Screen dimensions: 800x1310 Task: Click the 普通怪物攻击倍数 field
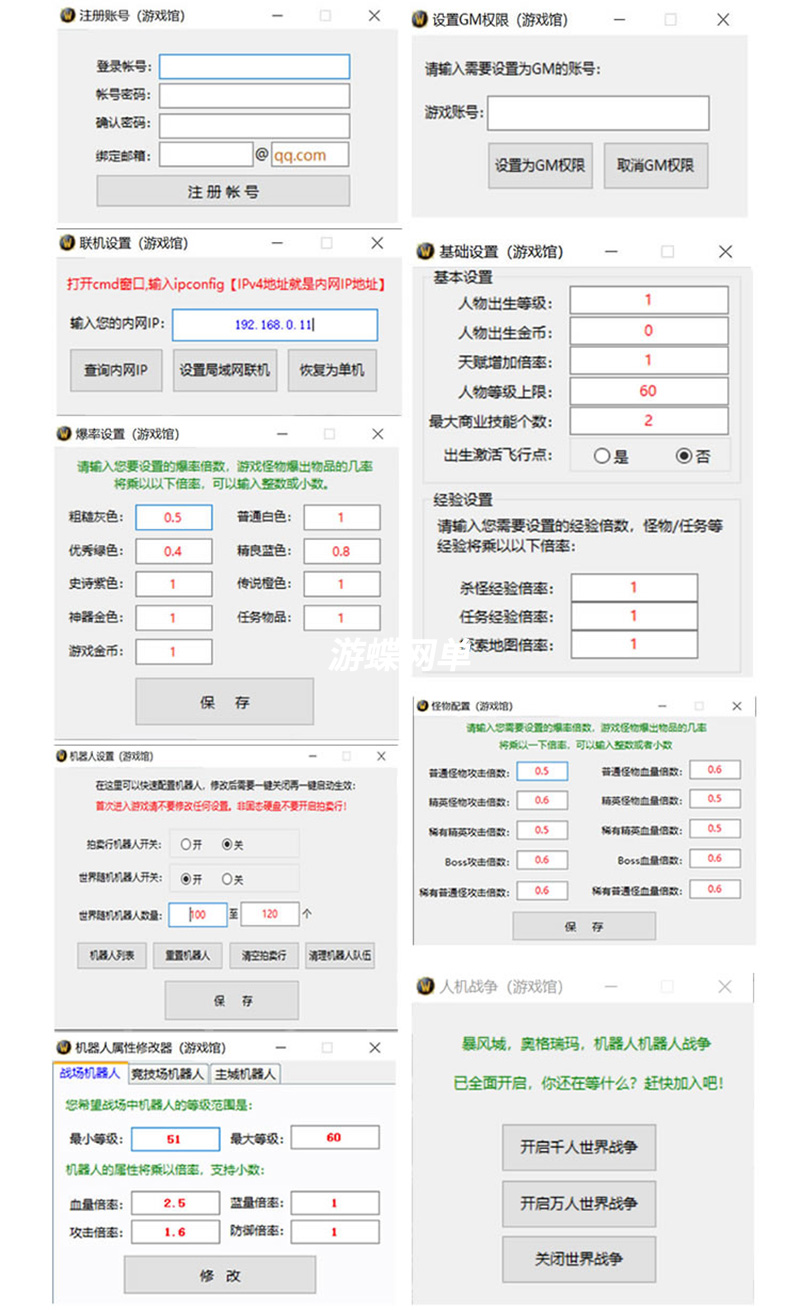(x=542, y=771)
